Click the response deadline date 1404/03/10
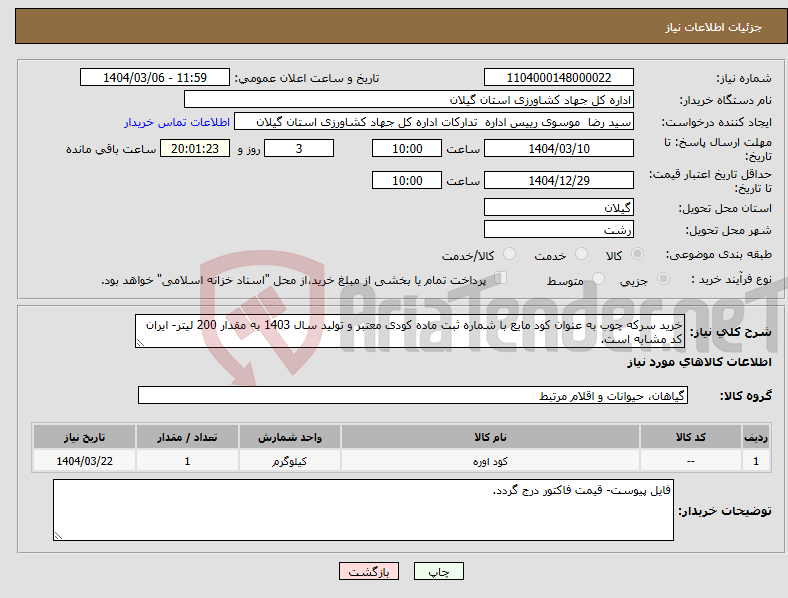Screen dimensions: 788x598 [559, 148]
